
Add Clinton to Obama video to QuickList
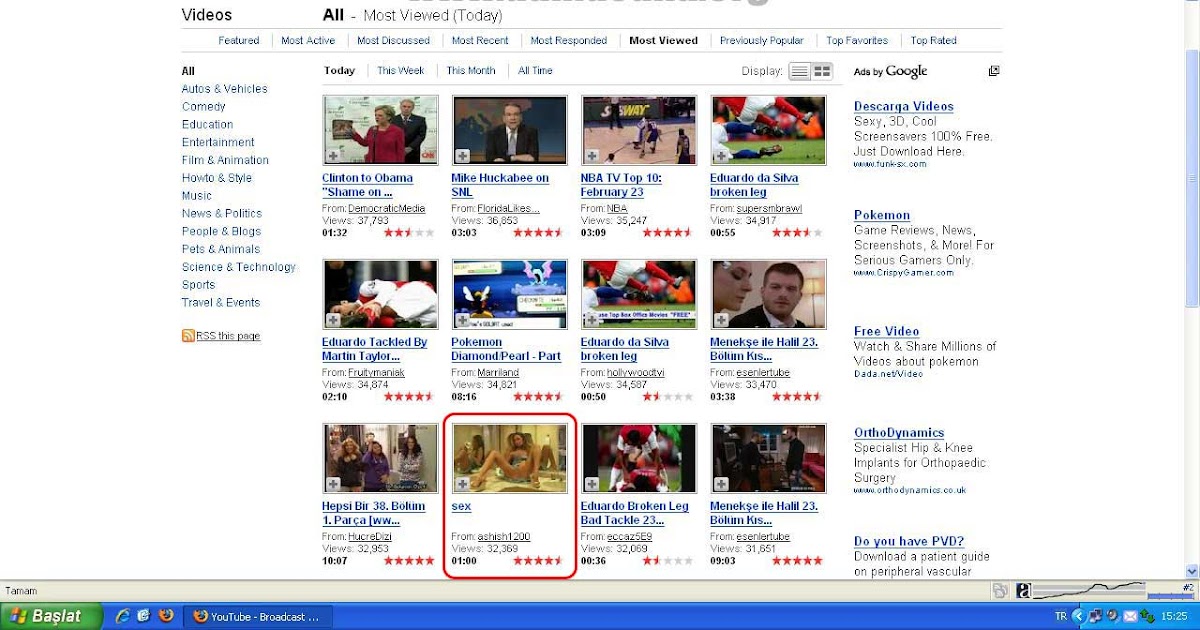[333, 155]
